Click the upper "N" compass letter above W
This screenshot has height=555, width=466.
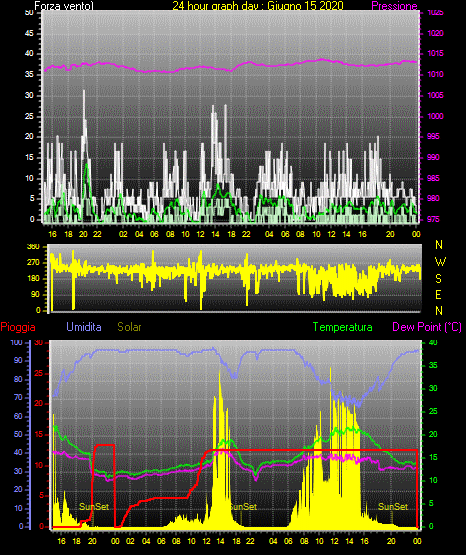click(x=439, y=245)
